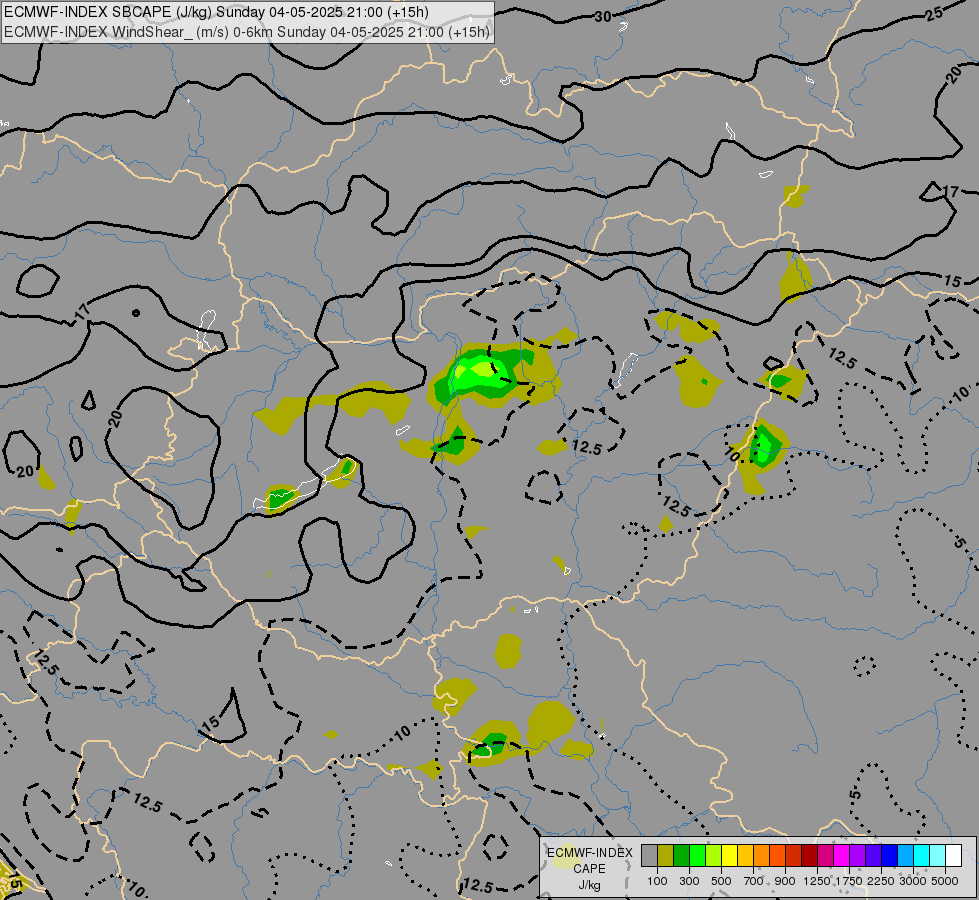Click the legend tick label 1750
The width and height of the screenshot is (979, 900).
coord(849,881)
